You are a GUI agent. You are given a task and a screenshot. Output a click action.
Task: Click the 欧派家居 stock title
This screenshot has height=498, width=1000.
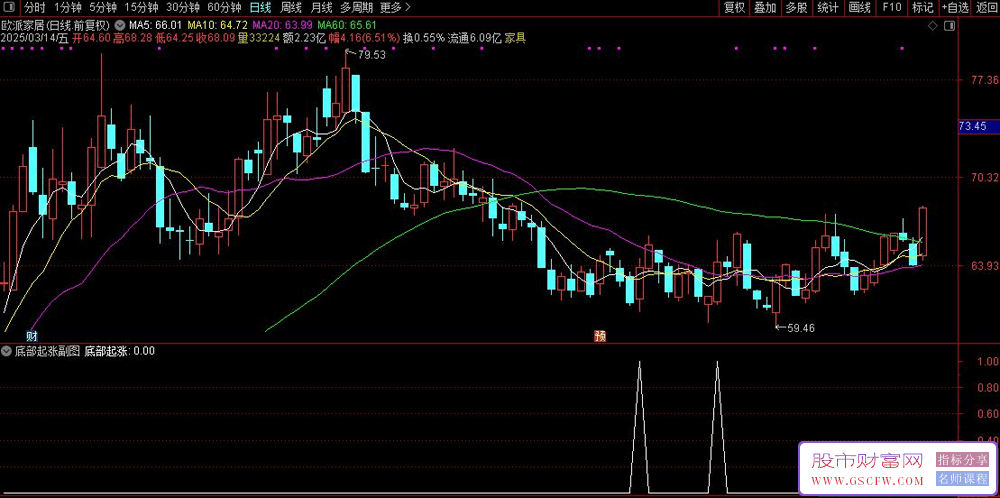click(x=57, y=26)
